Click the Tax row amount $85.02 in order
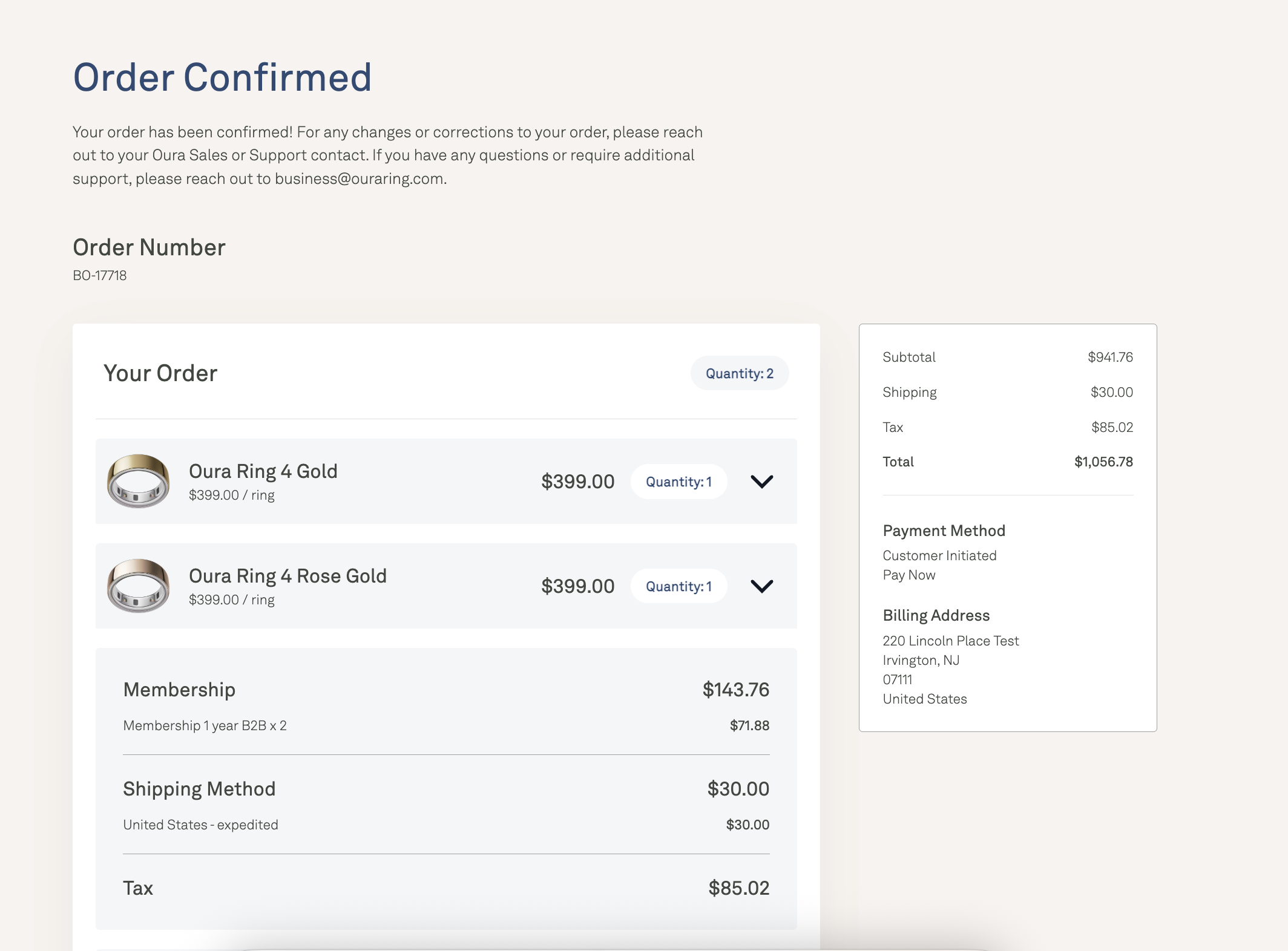Image resolution: width=1288 pixels, height=951 pixels. click(738, 888)
